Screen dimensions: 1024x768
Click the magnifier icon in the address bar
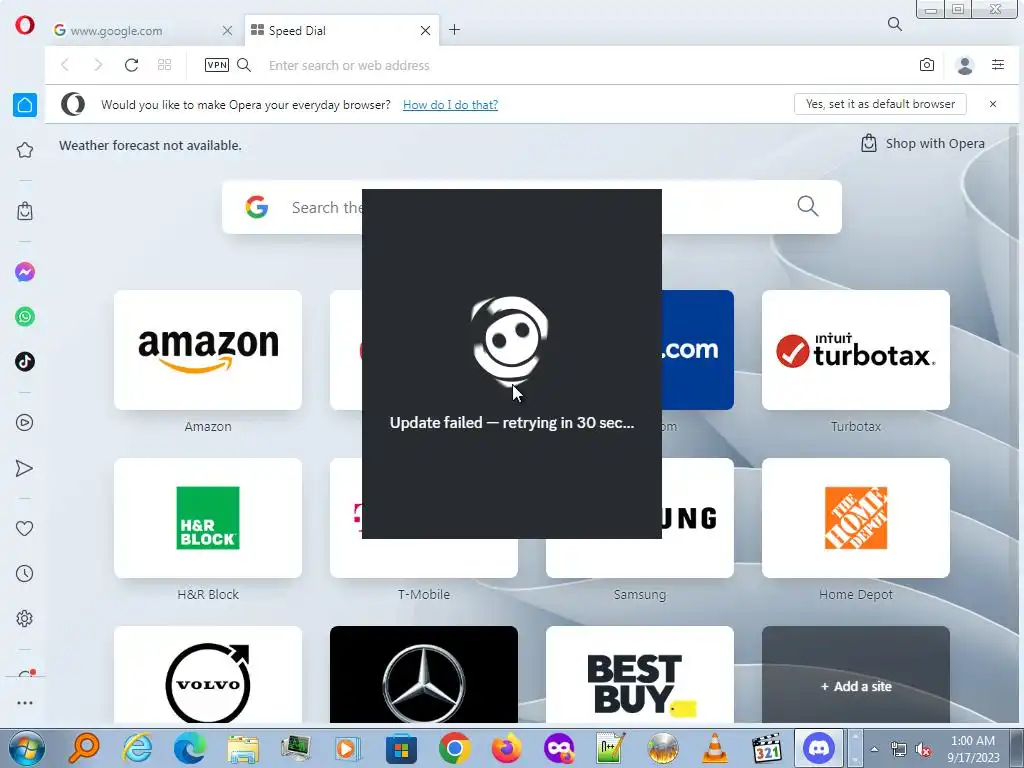pyautogui.click(x=244, y=65)
